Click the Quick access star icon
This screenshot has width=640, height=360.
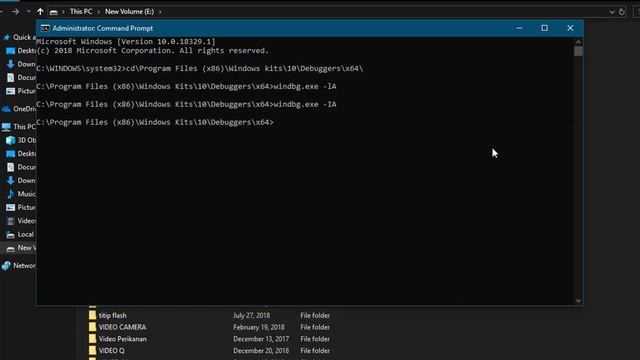(x=7, y=38)
